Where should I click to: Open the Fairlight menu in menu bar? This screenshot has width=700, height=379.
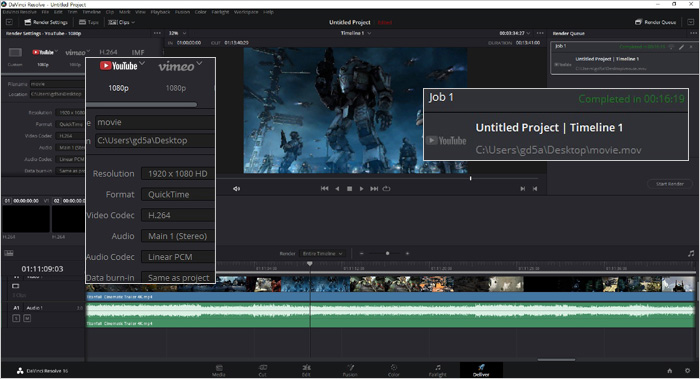point(221,12)
